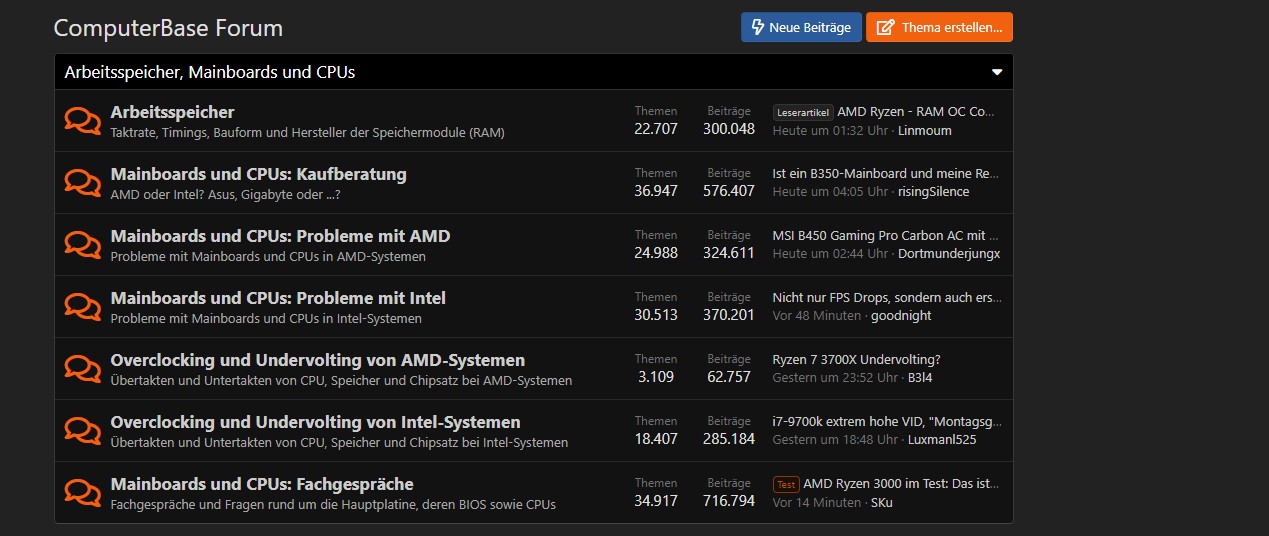Open Mainboards und CPUs: Probleme mit AMD
Screen dimensions: 1269x536
point(280,236)
